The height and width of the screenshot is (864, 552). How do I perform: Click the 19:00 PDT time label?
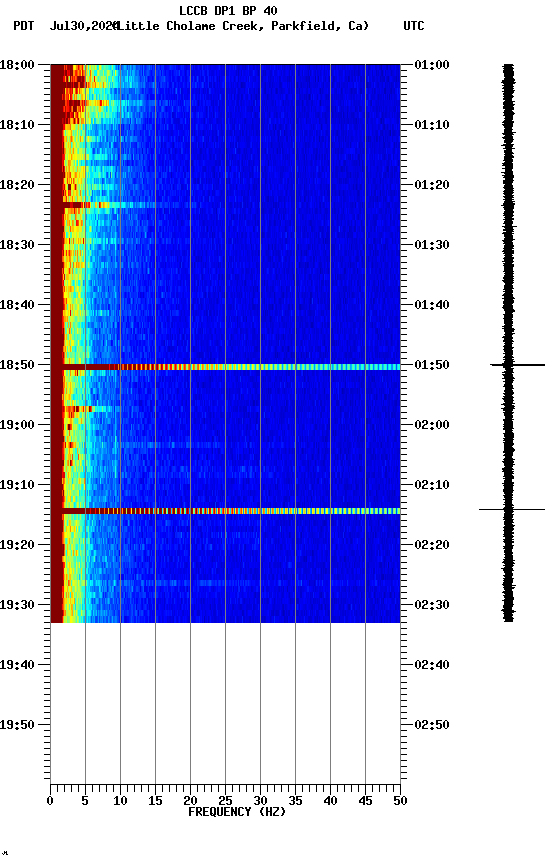[x=17, y=425]
